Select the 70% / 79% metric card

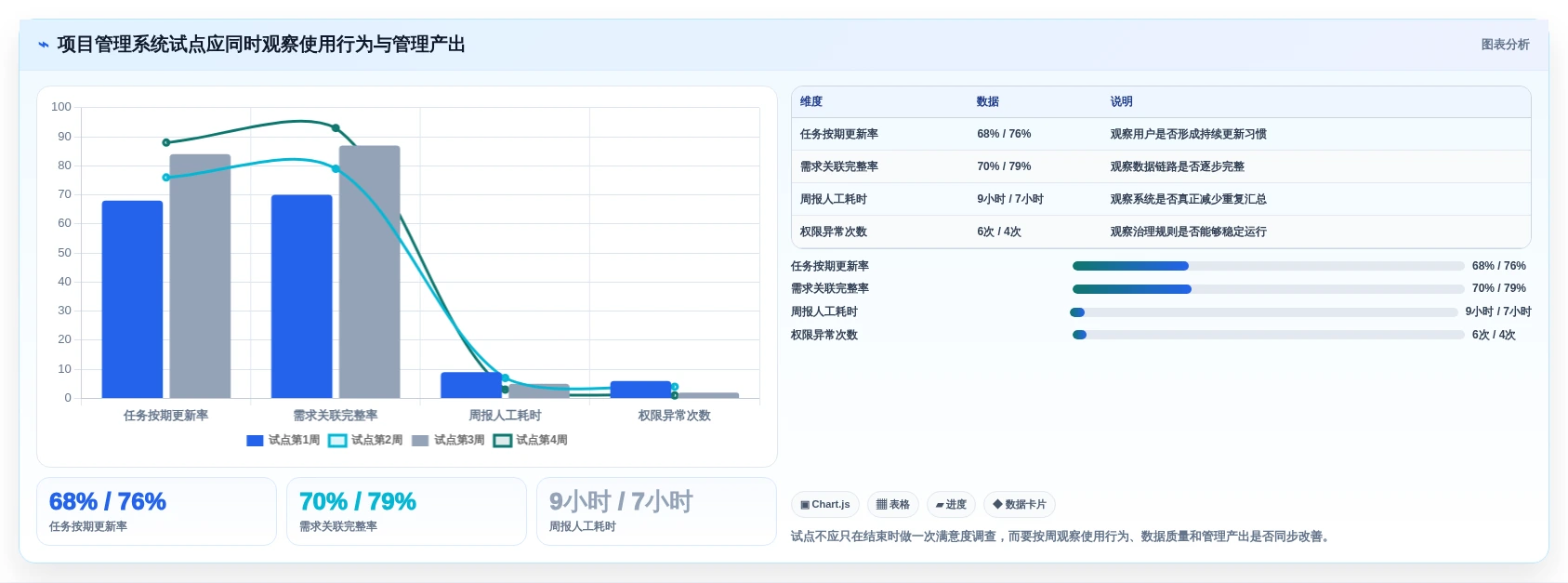(406, 511)
